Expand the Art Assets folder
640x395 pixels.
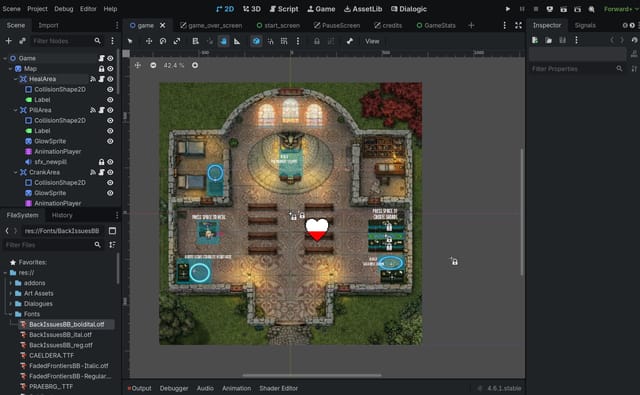point(11,293)
